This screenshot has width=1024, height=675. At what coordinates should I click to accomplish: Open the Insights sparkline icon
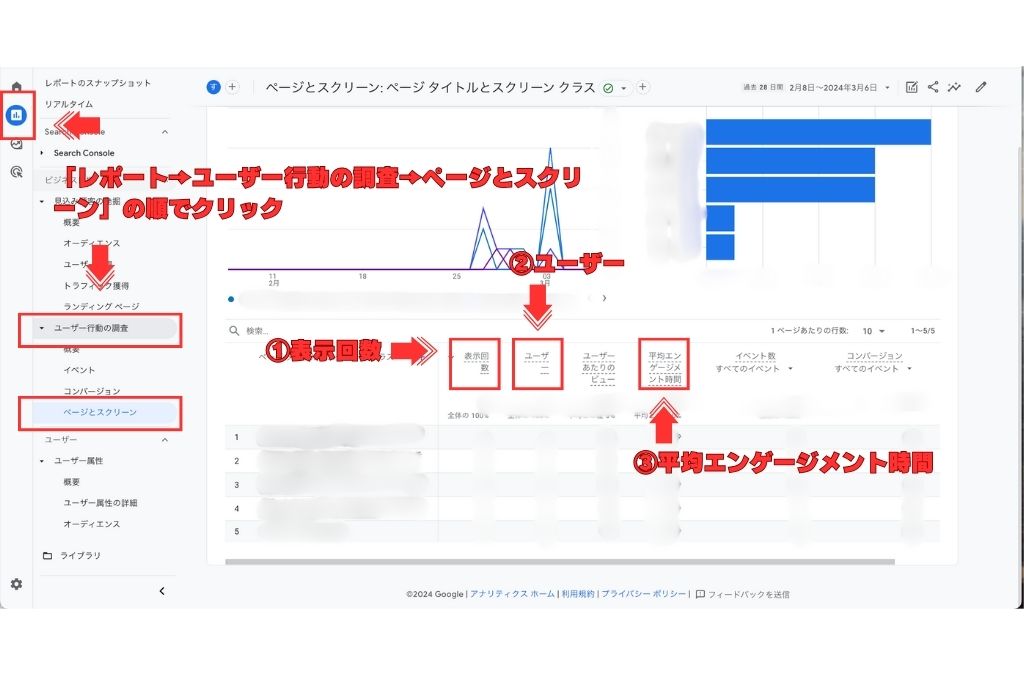pyautogui.click(x=956, y=87)
